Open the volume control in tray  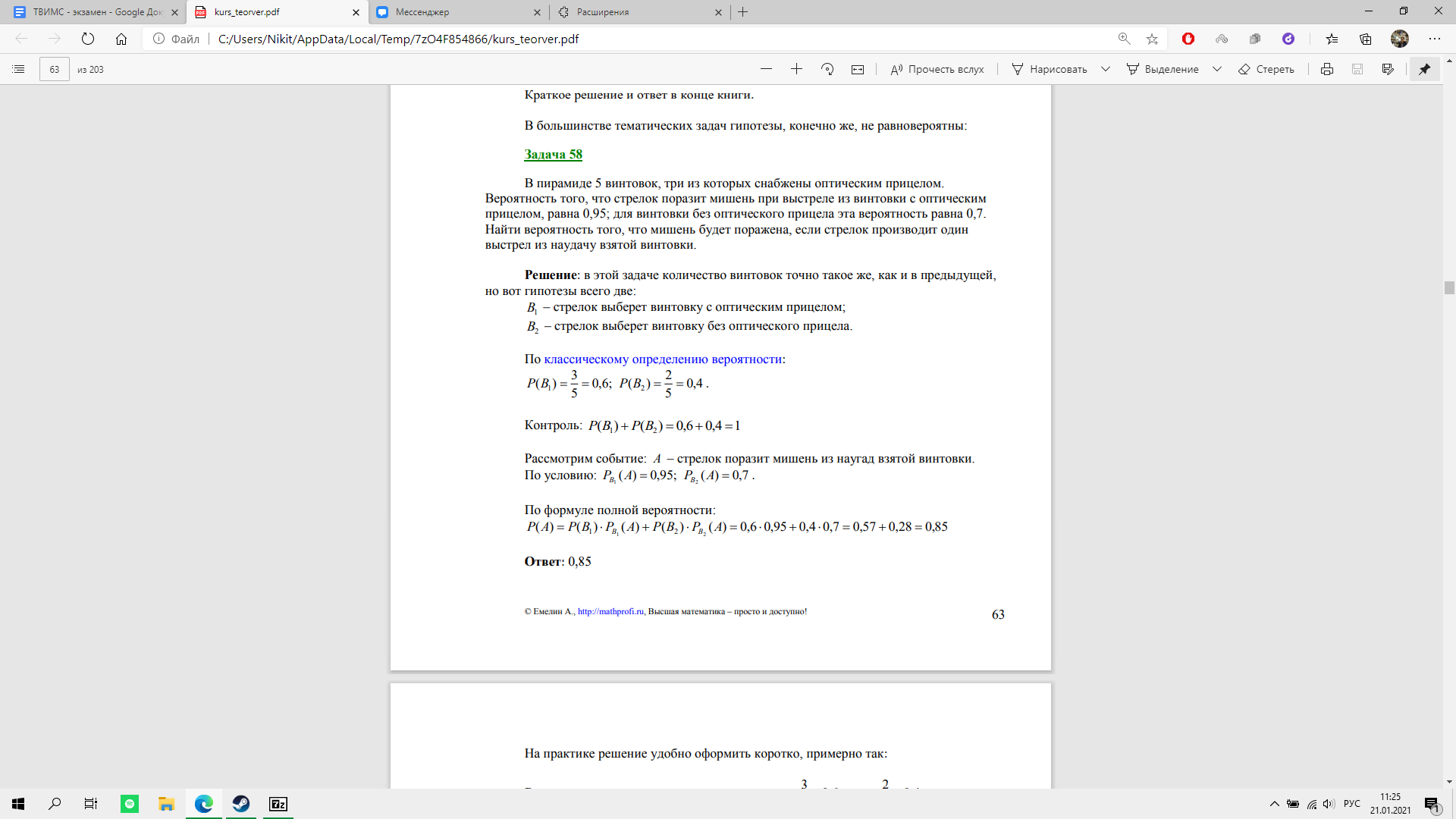click(x=1329, y=804)
